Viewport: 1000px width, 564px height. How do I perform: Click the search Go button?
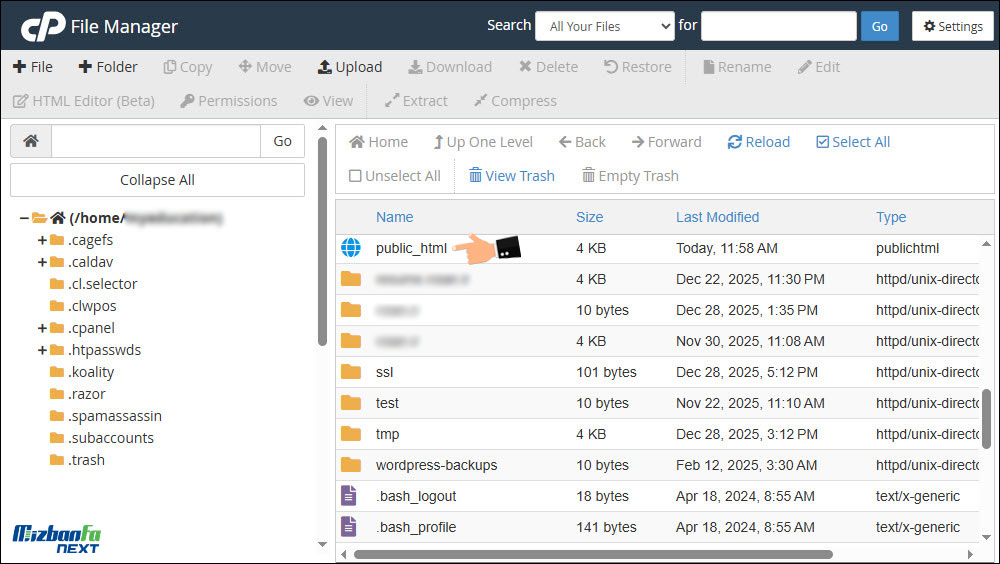click(x=879, y=26)
